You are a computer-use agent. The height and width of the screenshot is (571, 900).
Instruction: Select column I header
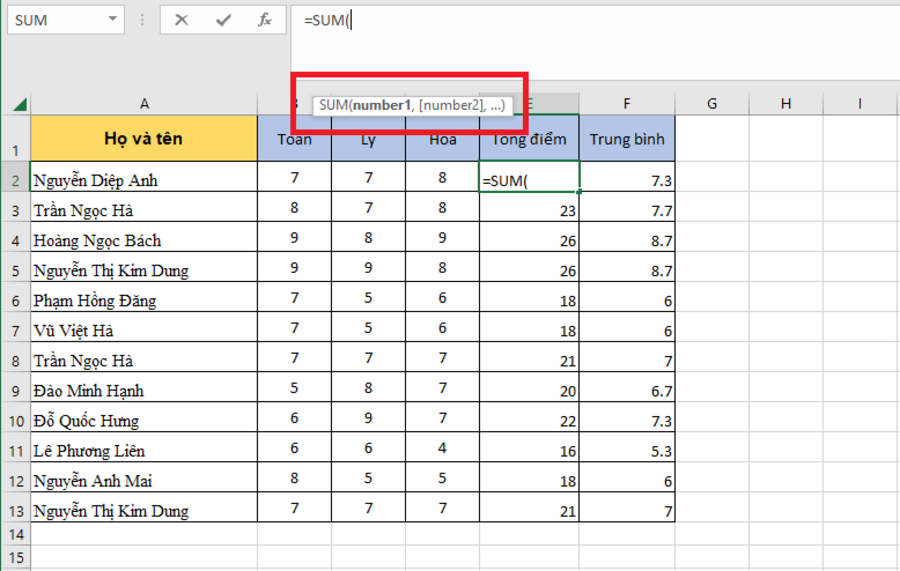coord(860,104)
